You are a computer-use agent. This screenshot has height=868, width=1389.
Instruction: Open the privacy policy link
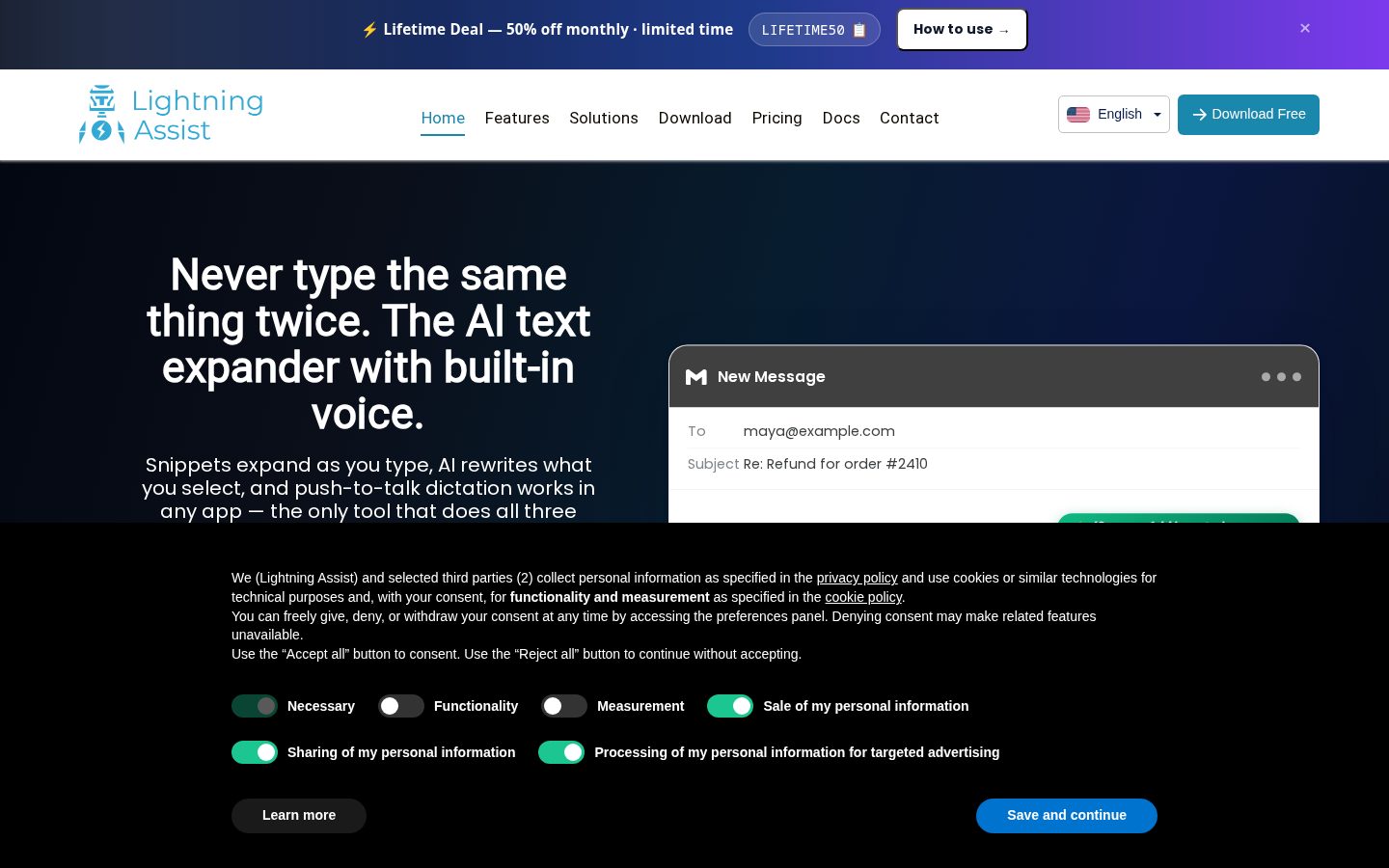coord(857,578)
